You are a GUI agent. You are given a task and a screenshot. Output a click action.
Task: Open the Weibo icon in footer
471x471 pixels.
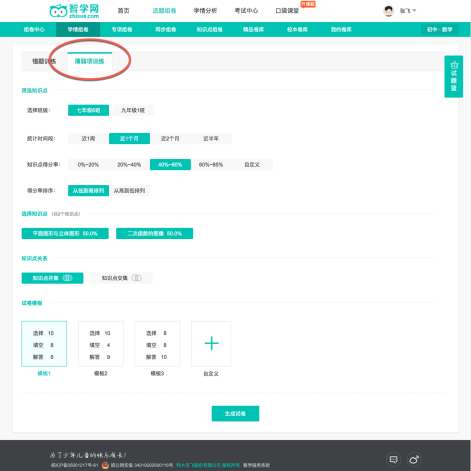click(x=414, y=459)
